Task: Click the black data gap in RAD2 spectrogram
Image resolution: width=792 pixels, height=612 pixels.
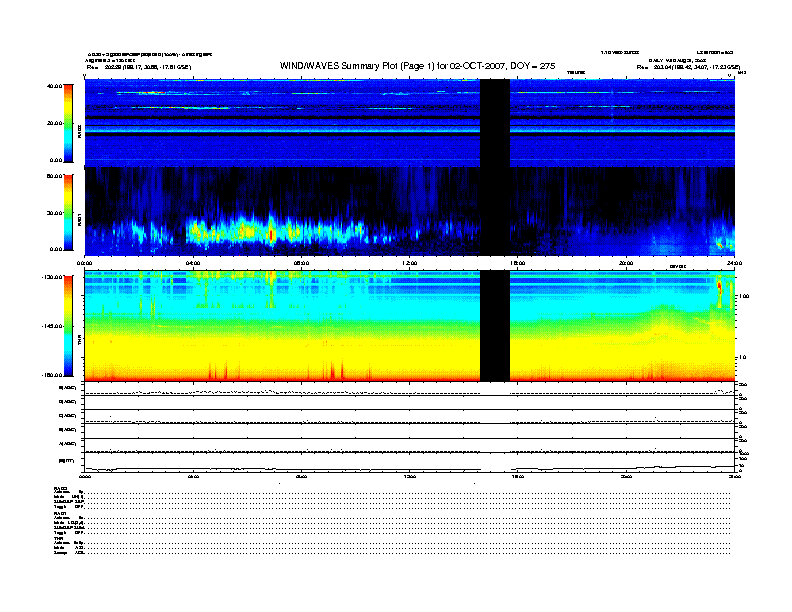Action: coord(494,123)
